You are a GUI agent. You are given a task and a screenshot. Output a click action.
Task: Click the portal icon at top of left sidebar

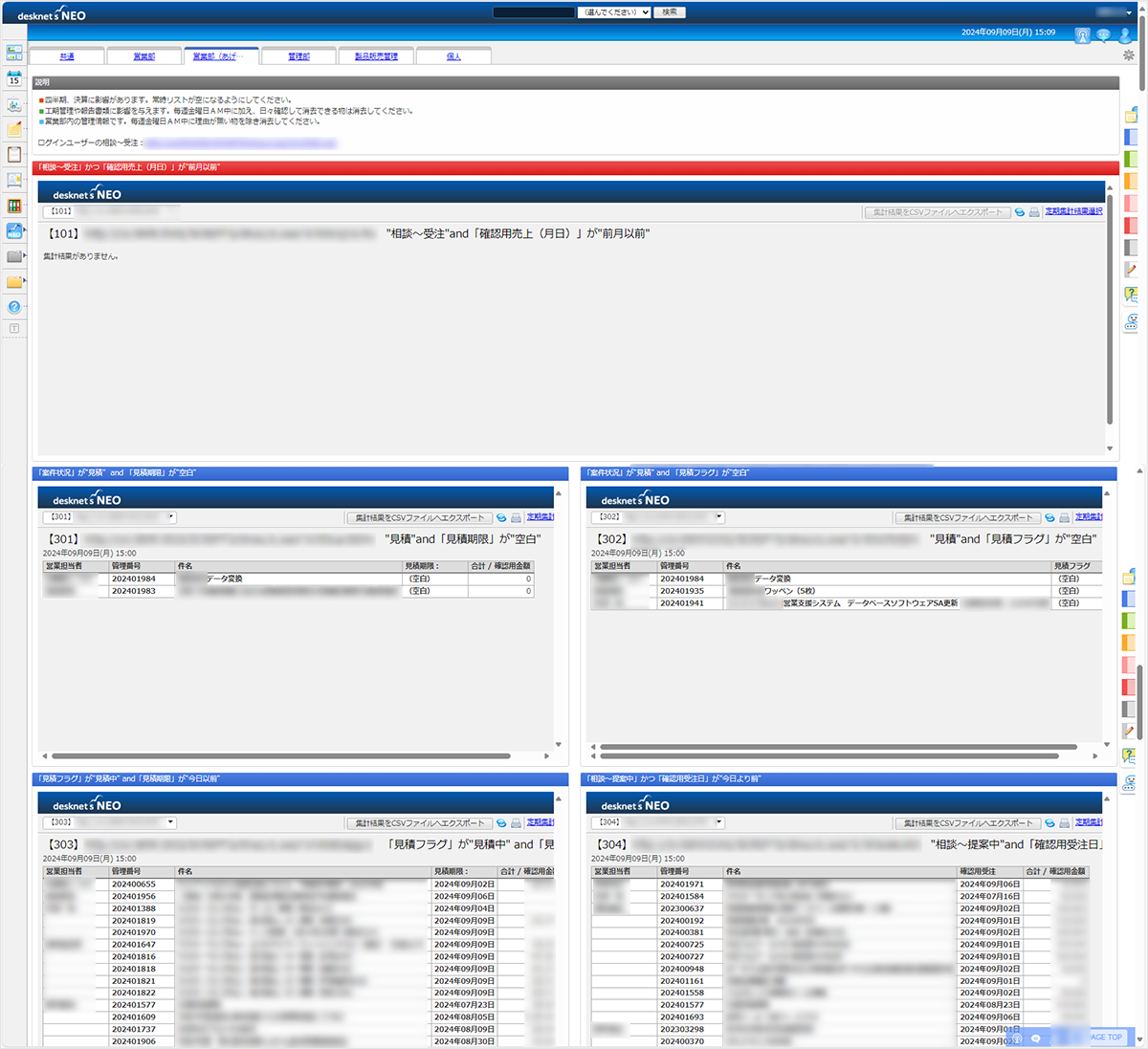pyautogui.click(x=13, y=54)
